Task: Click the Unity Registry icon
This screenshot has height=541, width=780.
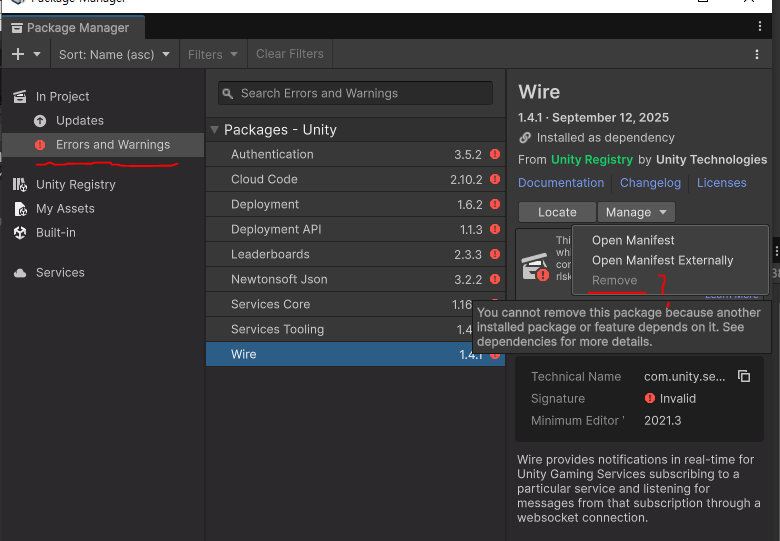Action: pos(20,184)
